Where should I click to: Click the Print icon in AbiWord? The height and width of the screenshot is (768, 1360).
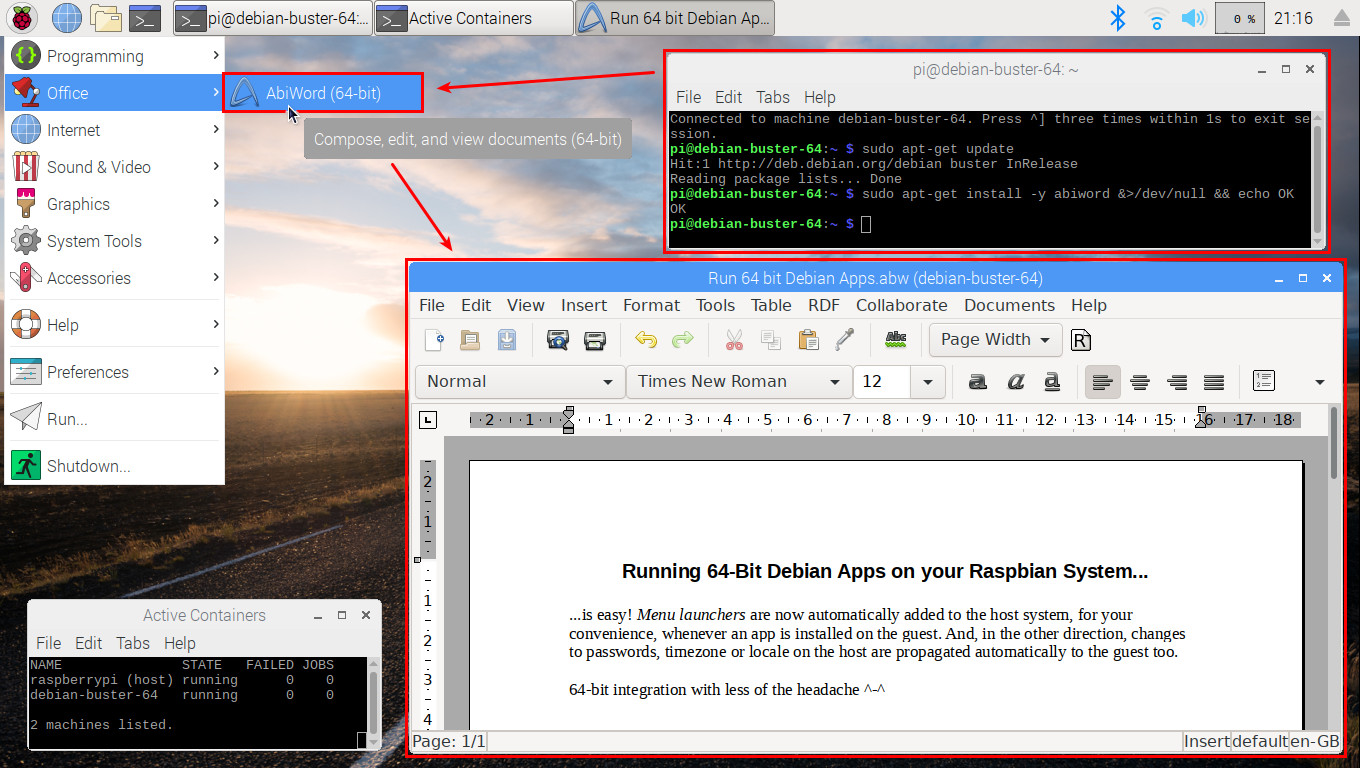[595, 340]
